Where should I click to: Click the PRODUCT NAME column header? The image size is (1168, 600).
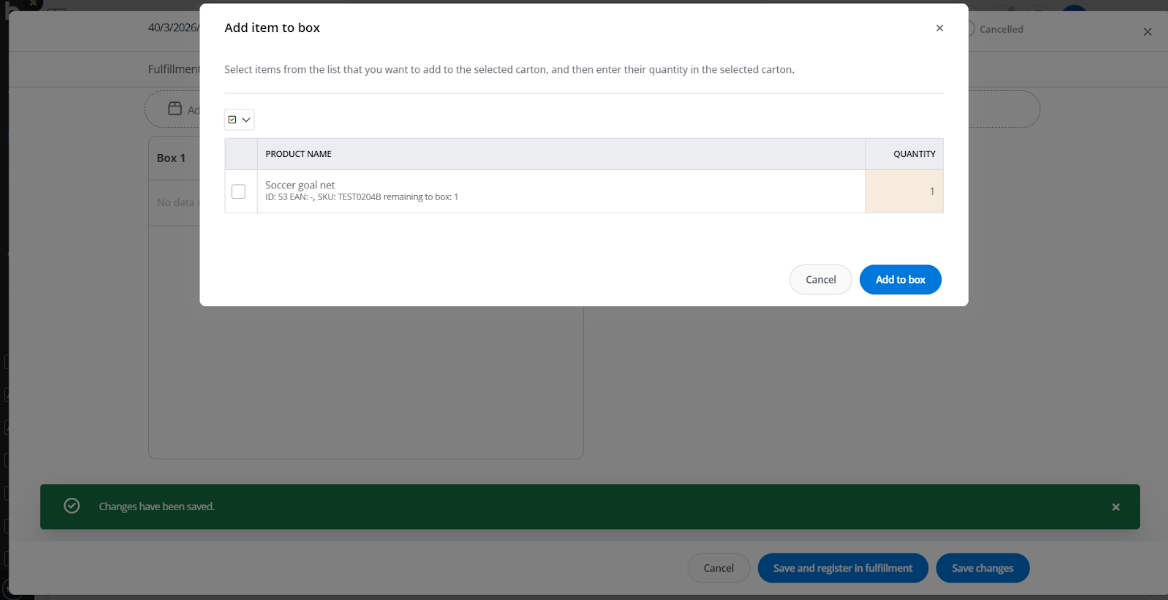click(298, 154)
